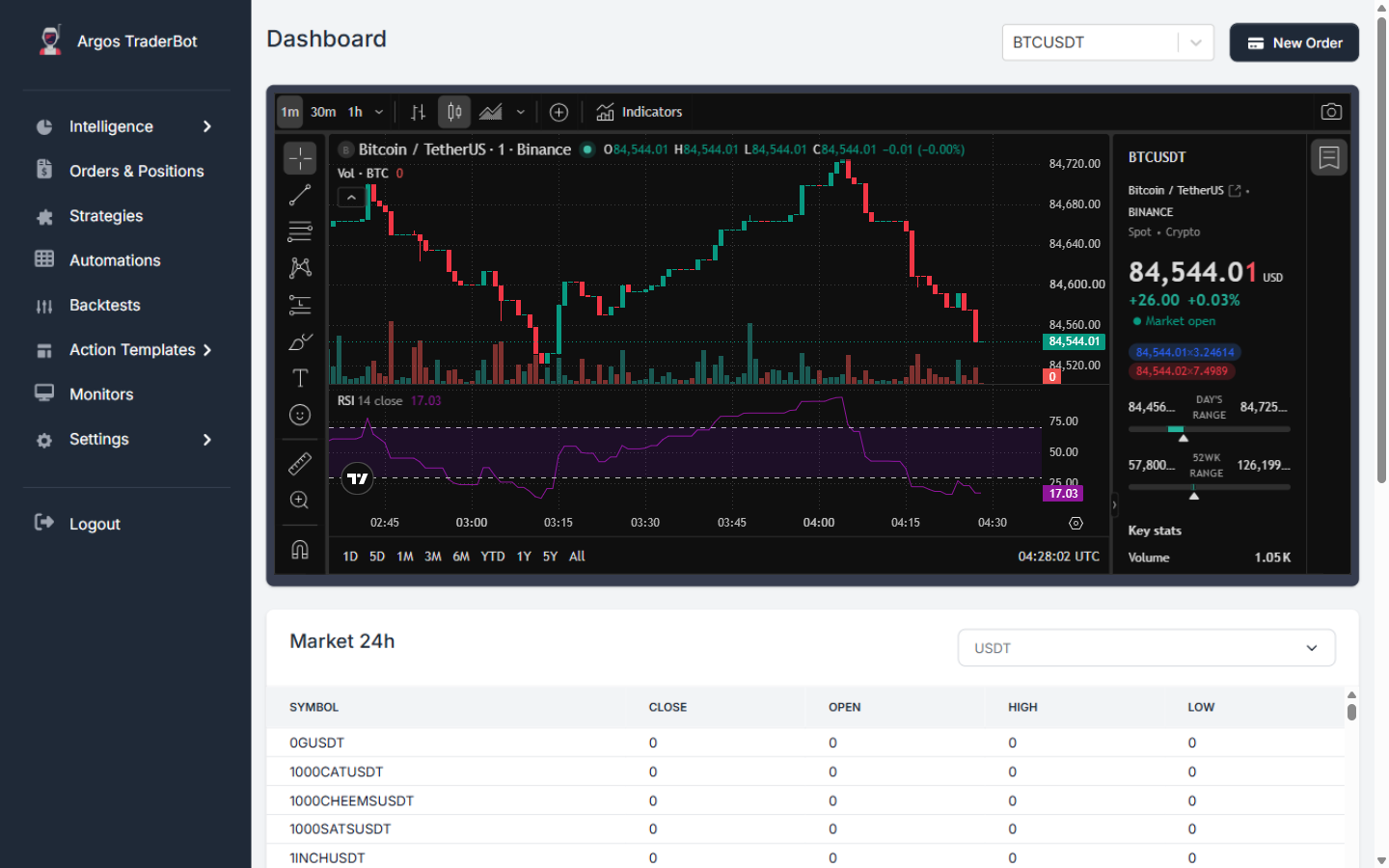This screenshot has height=868, width=1389.
Task: Open the Indicators dialog
Action: (x=640, y=112)
